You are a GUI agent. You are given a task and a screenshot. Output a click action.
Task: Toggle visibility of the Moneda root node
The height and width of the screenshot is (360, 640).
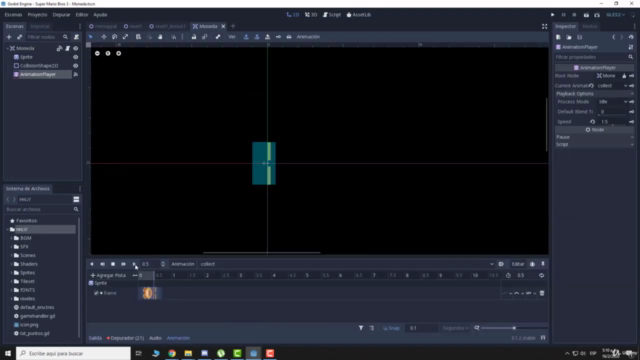coord(76,48)
